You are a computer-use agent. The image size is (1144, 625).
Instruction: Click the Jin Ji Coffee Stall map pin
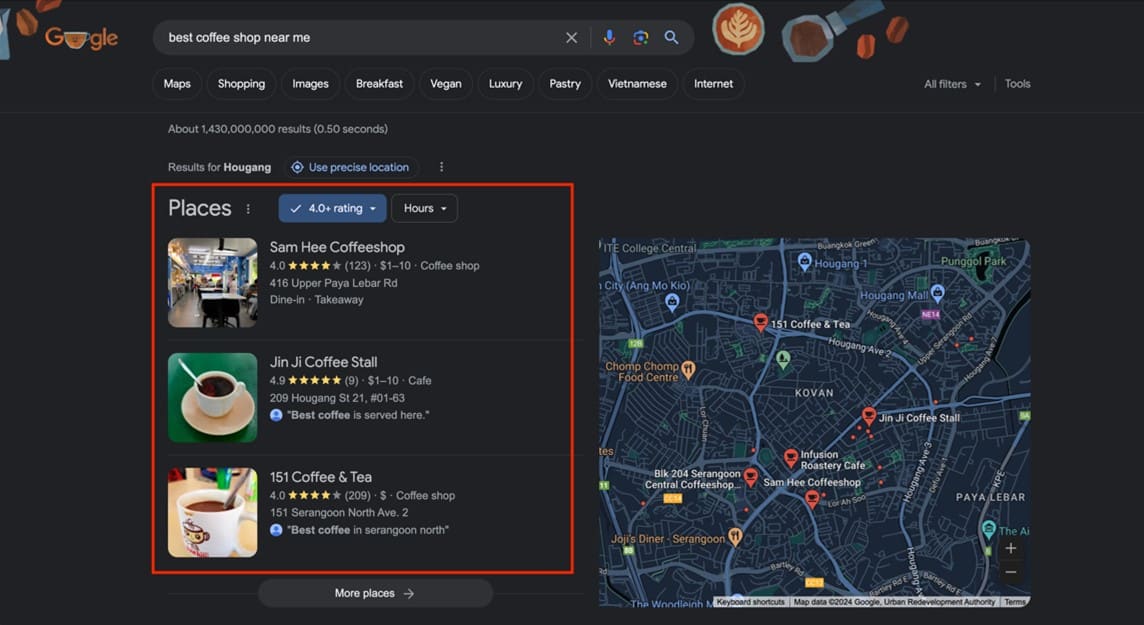[x=868, y=416]
